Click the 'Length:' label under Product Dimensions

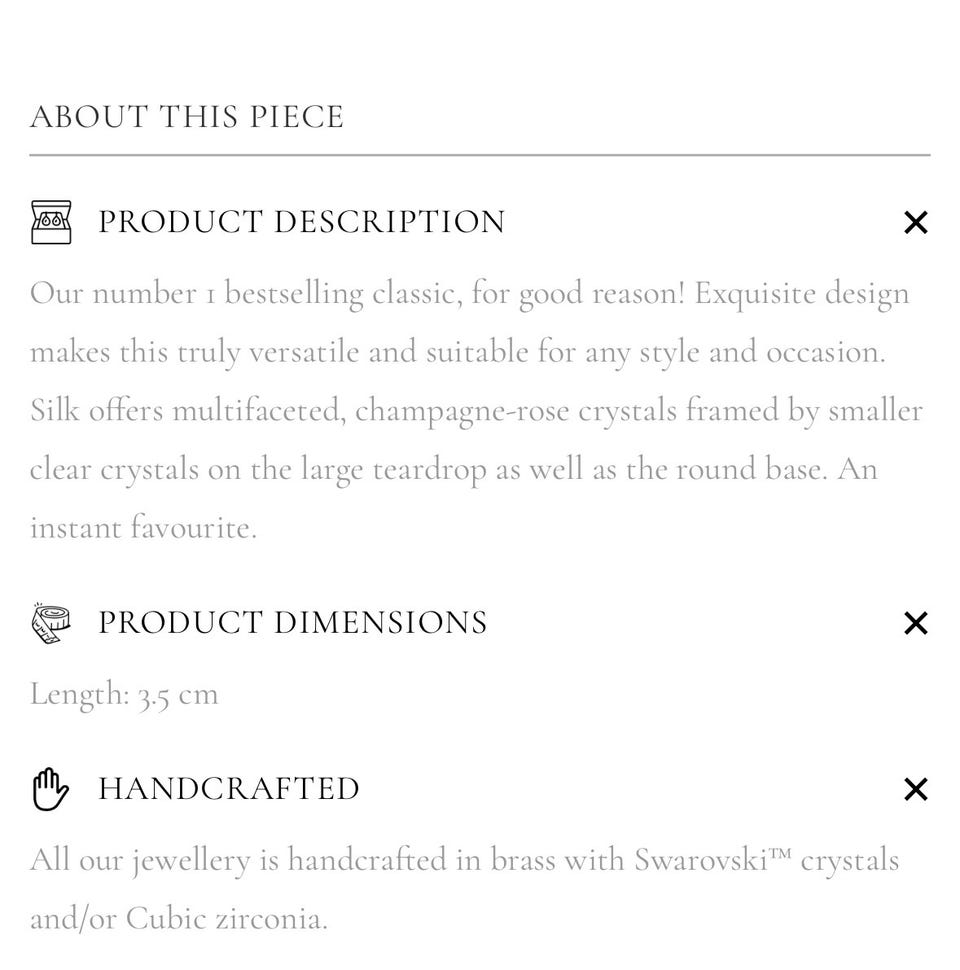pyautogui.click(x=80, y=694)
